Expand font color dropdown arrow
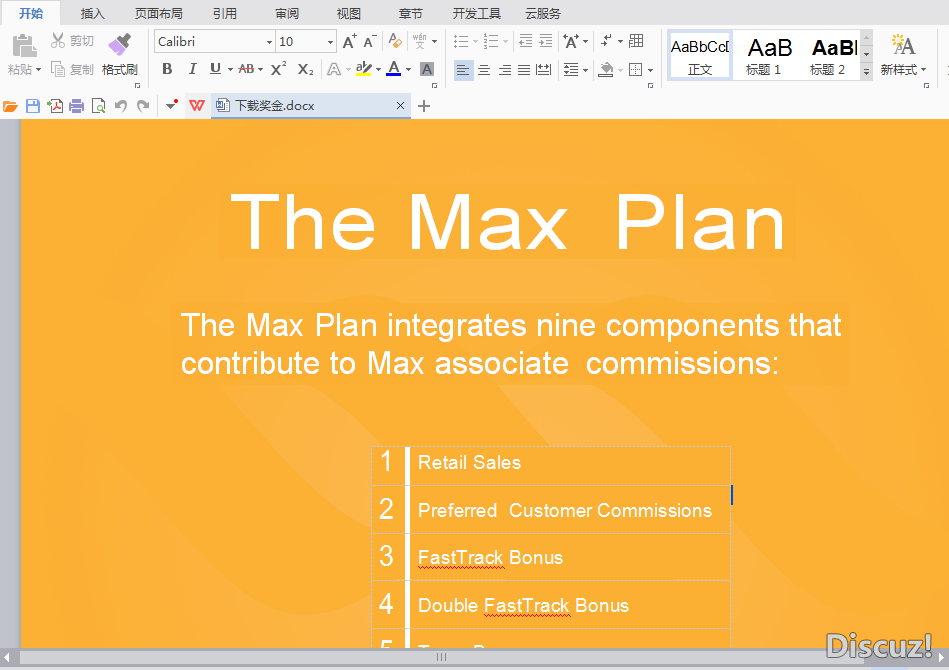This screenshot has width=949, height=670. pos(409,70)
